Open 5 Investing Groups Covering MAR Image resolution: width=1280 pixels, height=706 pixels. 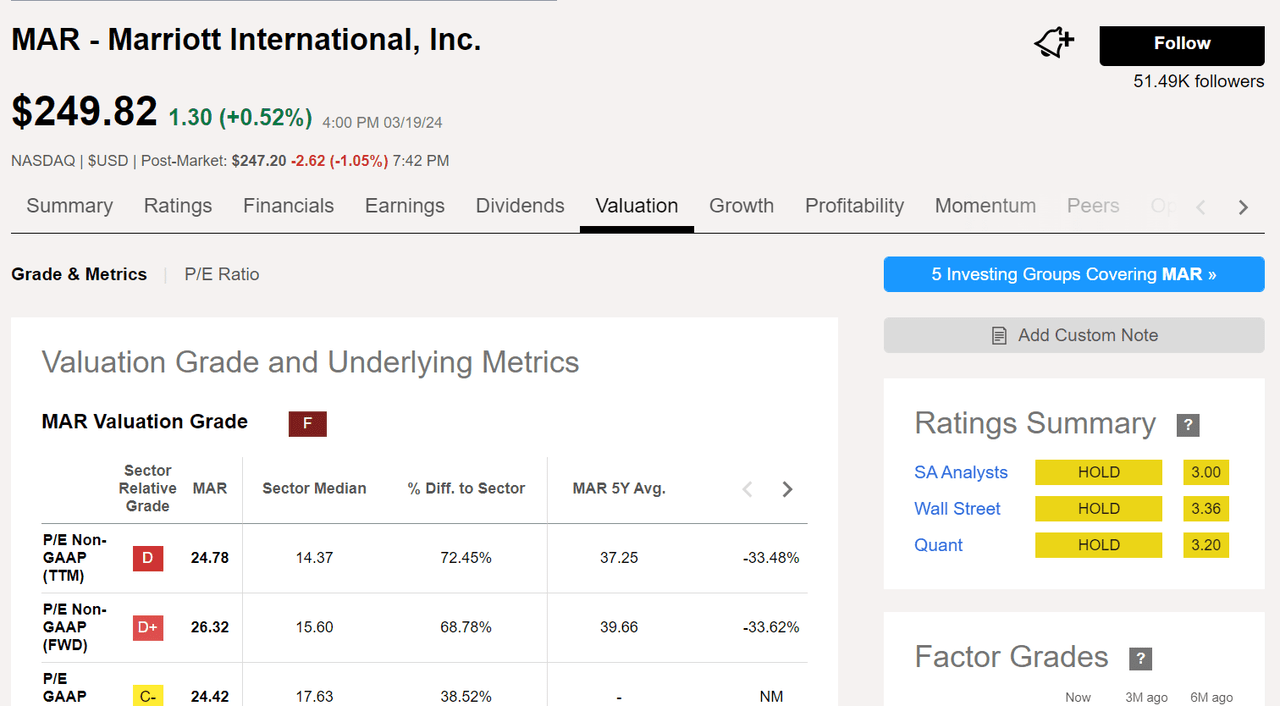point(1074,274)
